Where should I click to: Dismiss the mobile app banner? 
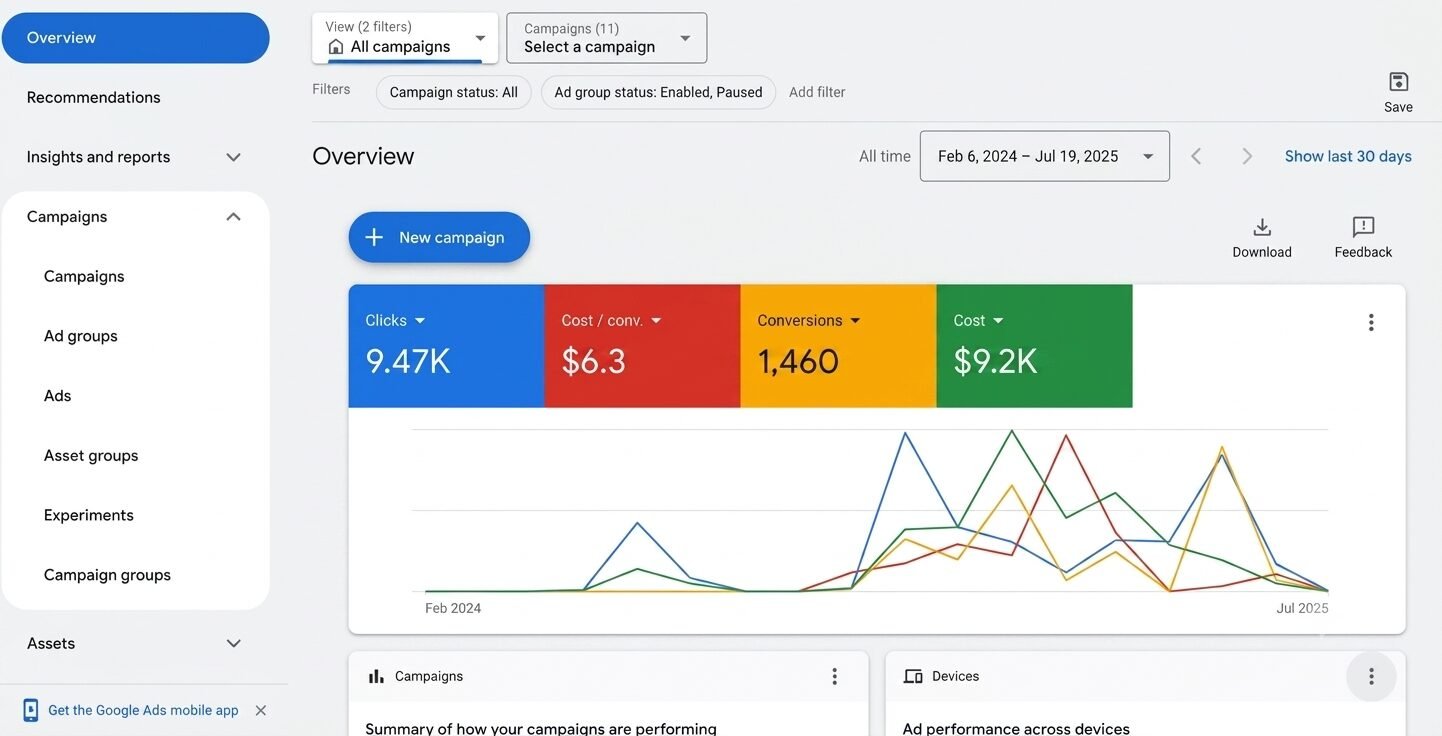coord(261,710)
